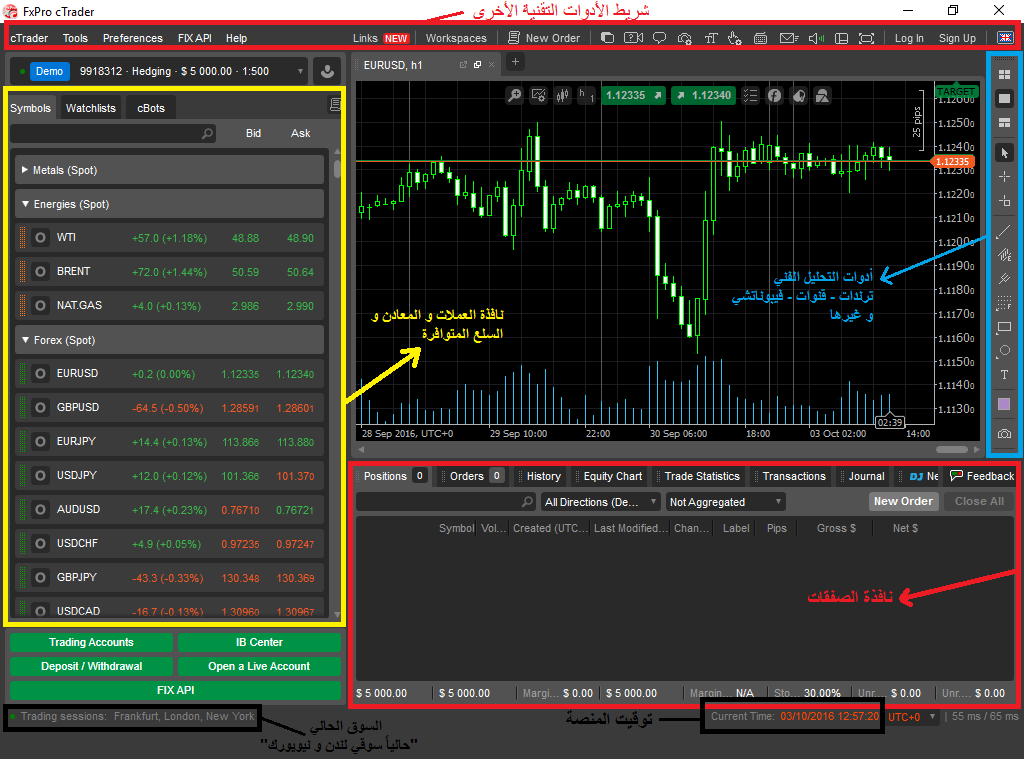Open chart settings icon above EURUSD chart
Image resolution: width=1024 pixels, height=759 pixels.
539,95
